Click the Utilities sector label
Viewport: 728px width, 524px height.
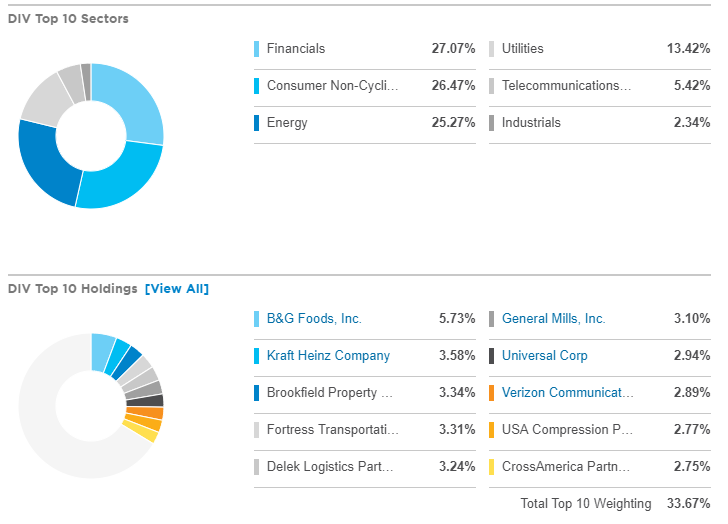tap(522, 49)
